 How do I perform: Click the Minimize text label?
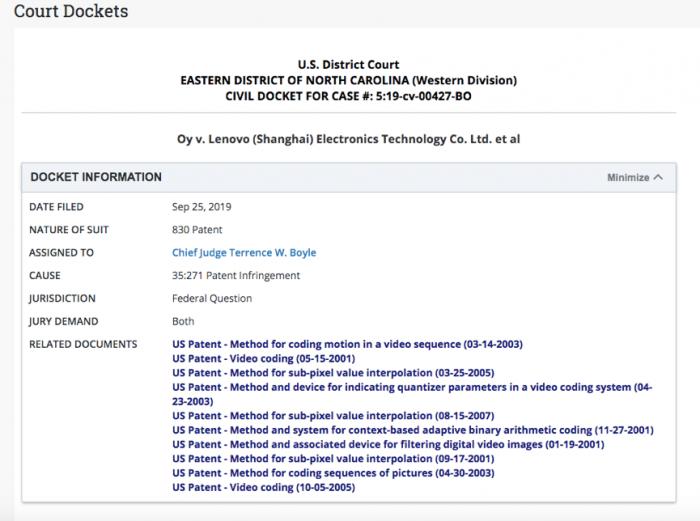(x=628, y=178)
